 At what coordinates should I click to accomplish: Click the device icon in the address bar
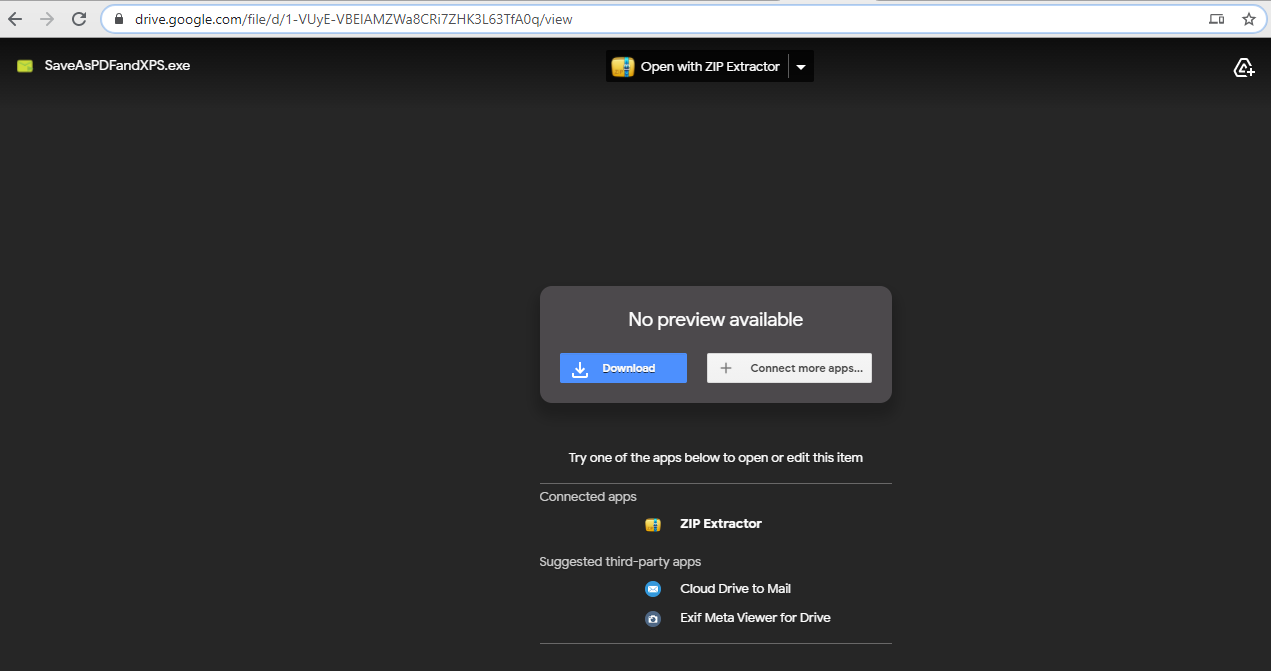[x=1216, y=19]
